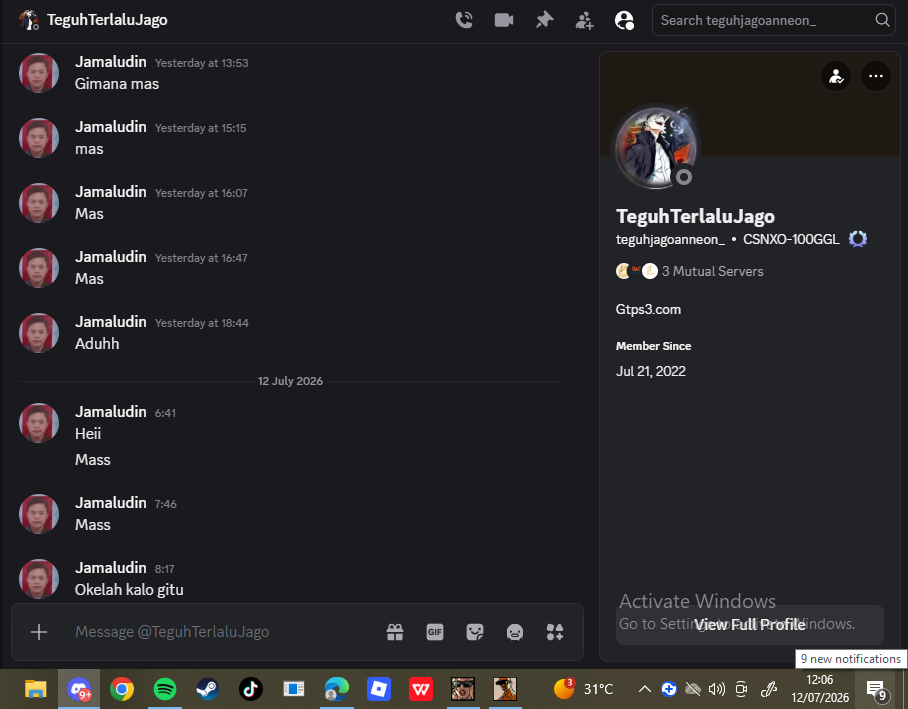The height and width of the screenshot is (709, 908).
Task: Add friends to this DM
Action: point(584,20)
